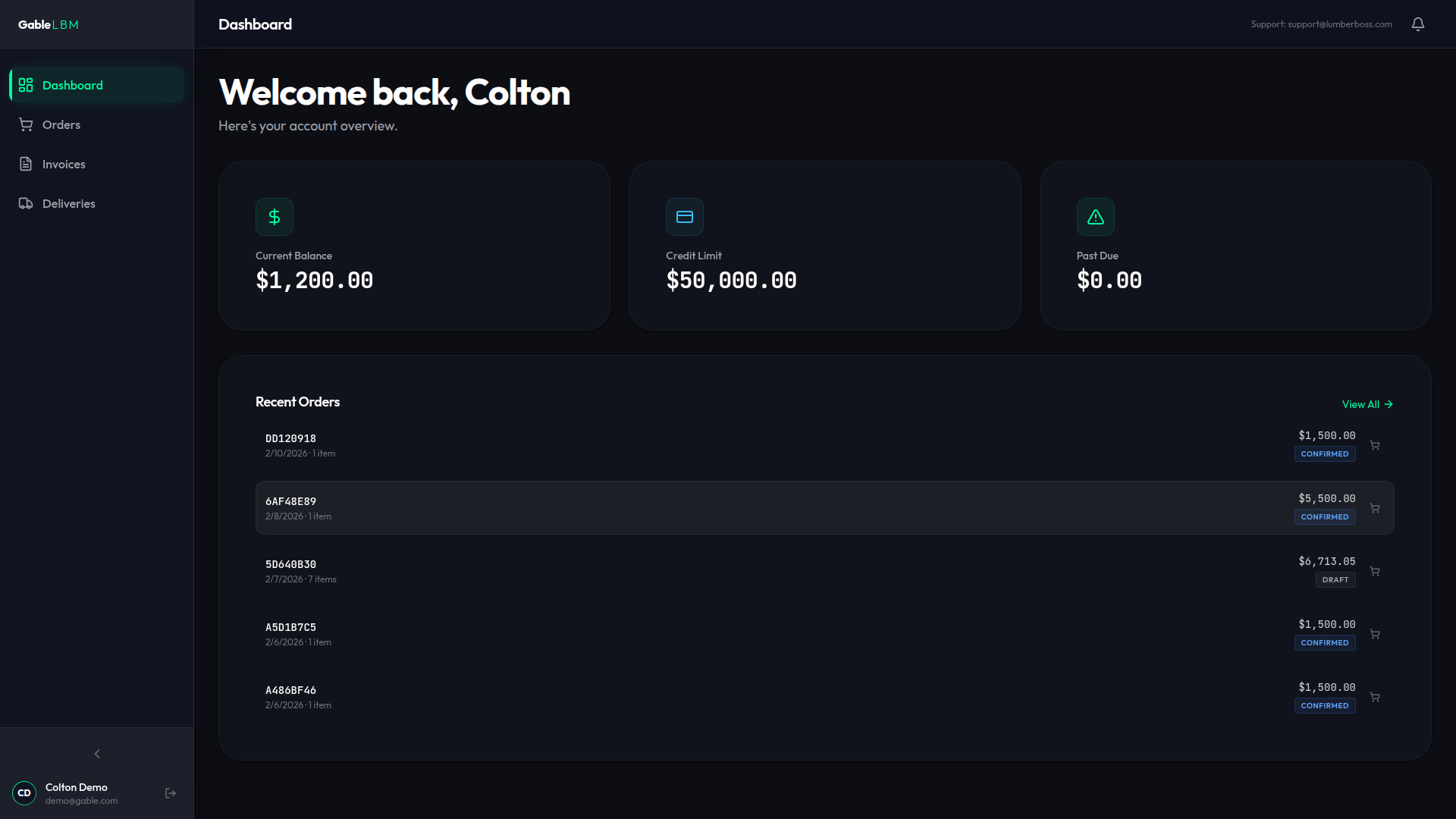Click the credit card Credit Limit icon
1456x819 pixels.
tap(685, 217)
